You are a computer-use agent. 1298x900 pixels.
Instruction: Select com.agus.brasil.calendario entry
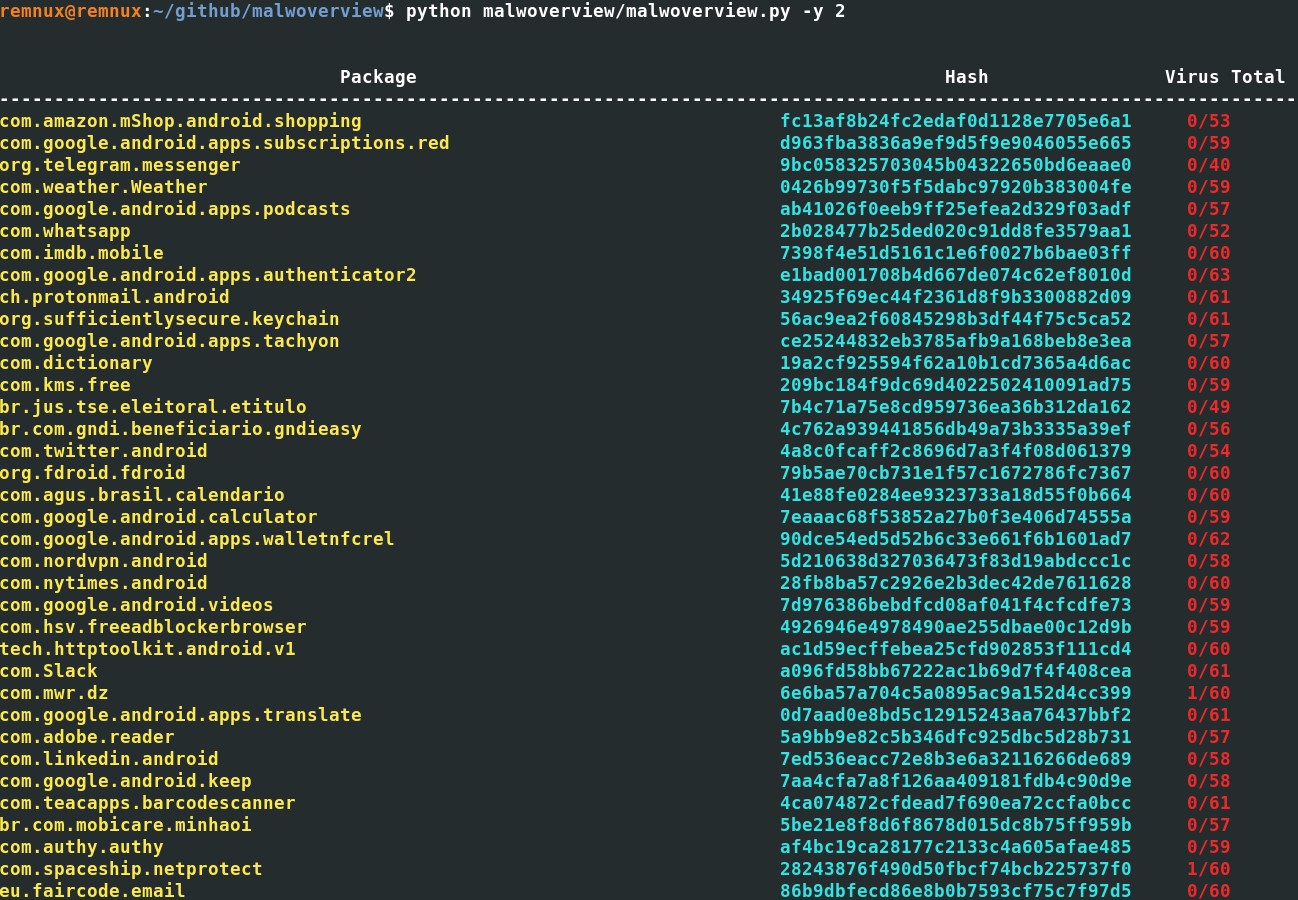pos(142,495)
